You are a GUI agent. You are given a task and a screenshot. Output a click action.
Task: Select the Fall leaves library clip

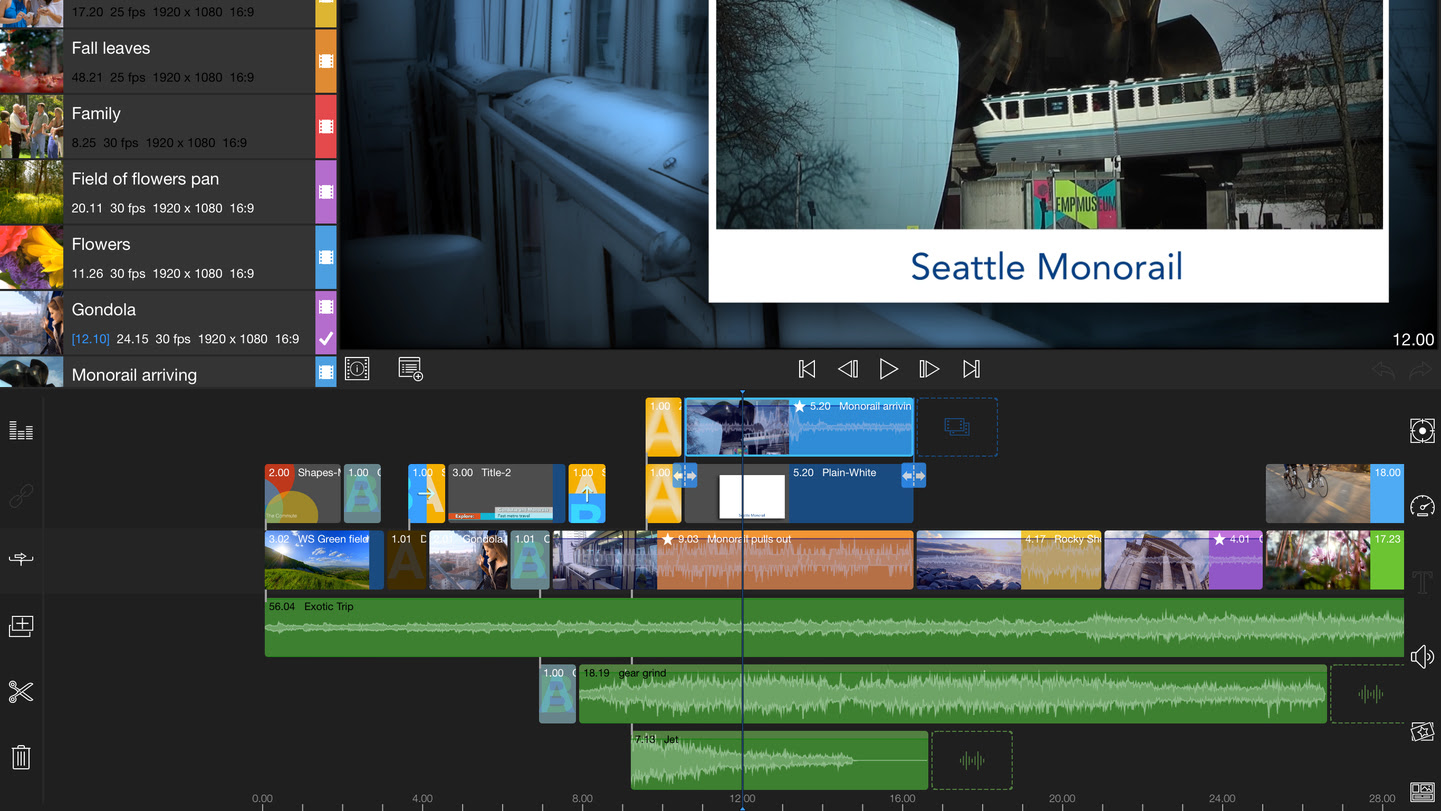pyautogui.click(x=168, y=61)
